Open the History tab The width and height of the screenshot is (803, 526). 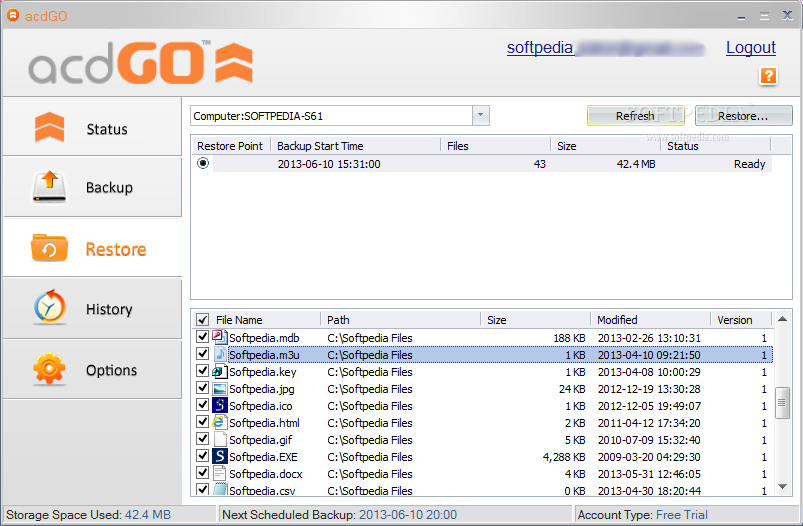92,308
